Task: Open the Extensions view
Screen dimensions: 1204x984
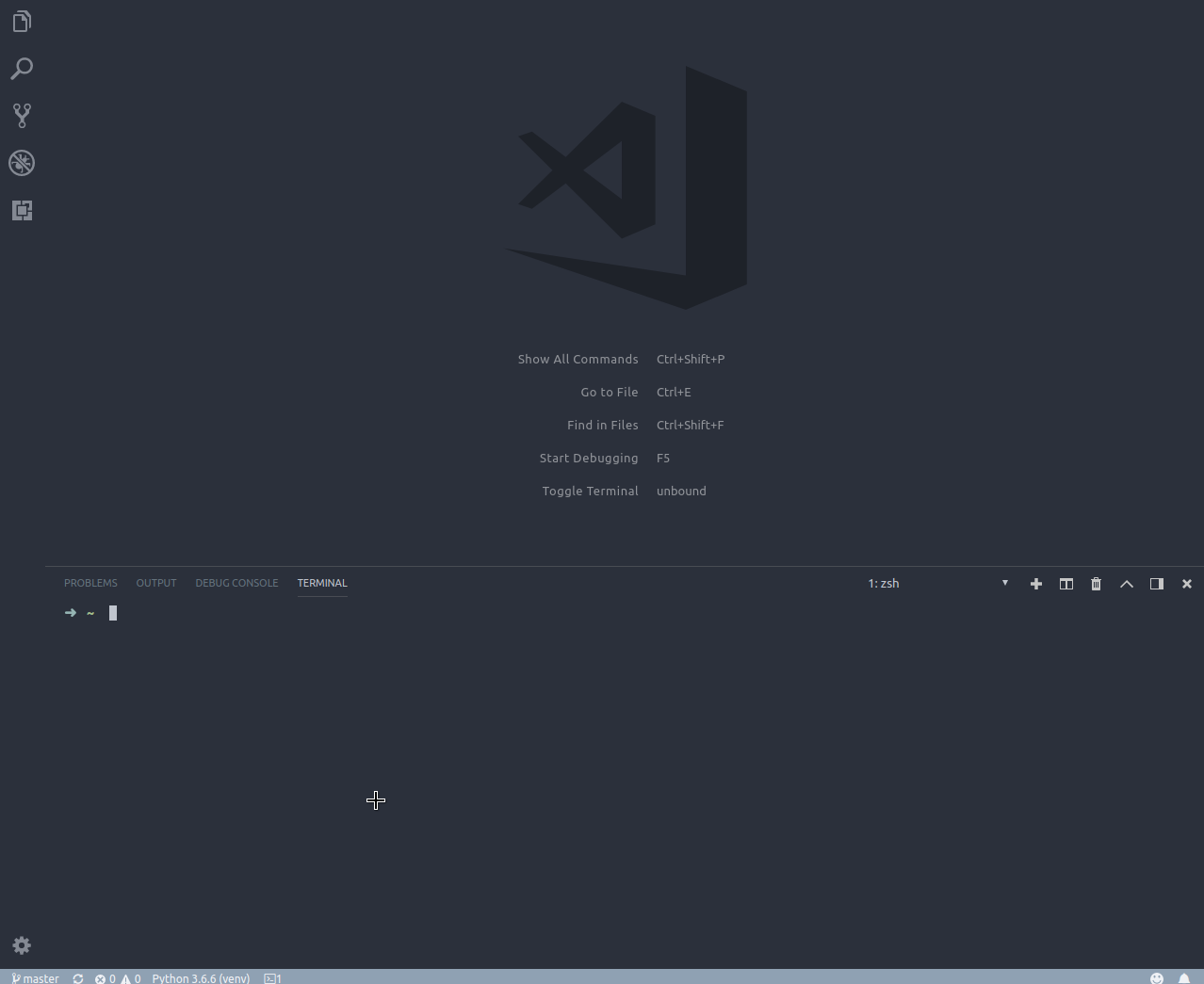Action: (x=22, y=210)
